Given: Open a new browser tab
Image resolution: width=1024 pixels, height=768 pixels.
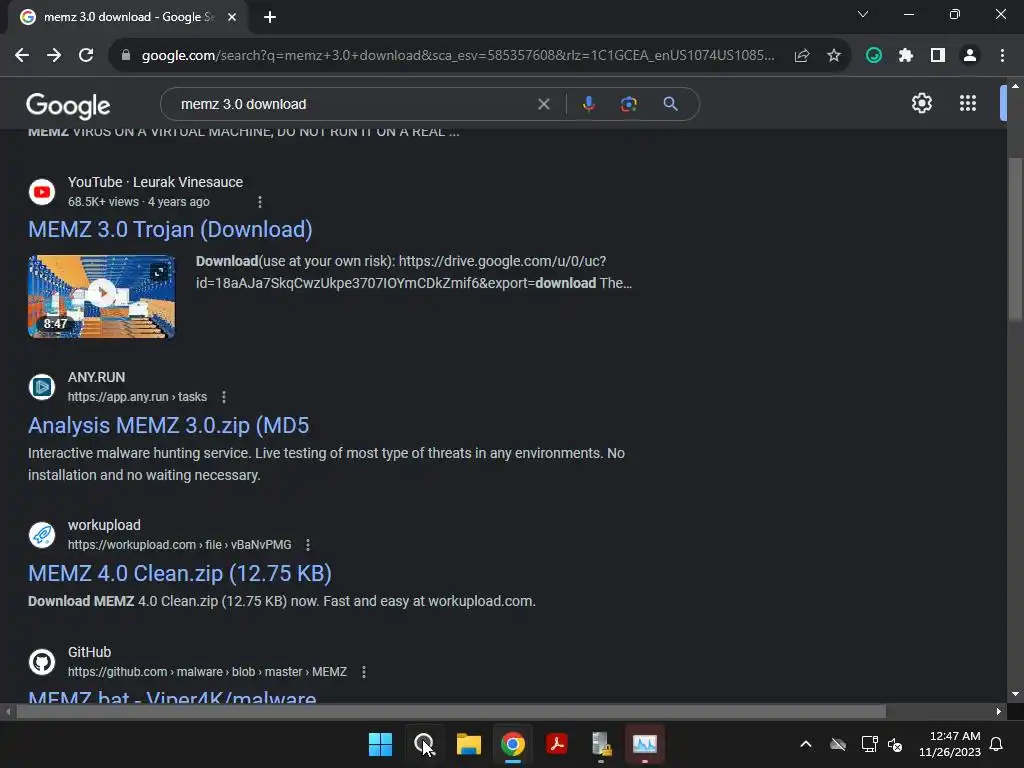Looking at the screenshot, I should [x=270, y=17].
